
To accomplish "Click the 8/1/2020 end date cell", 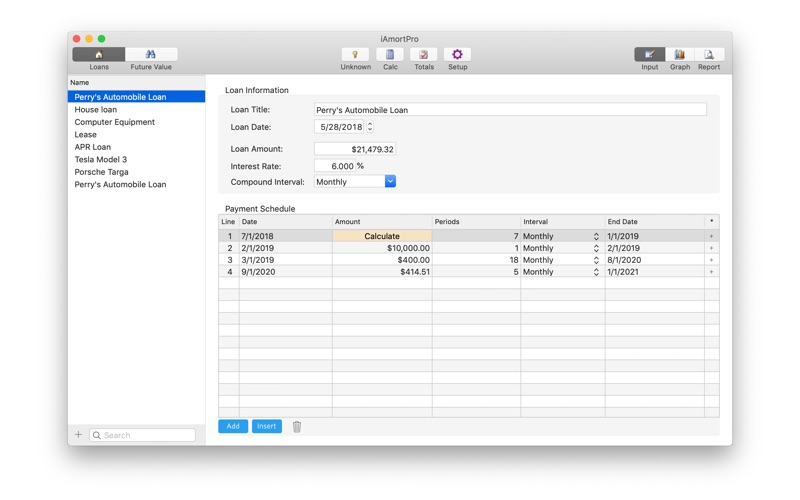I will tap(655, 260).
